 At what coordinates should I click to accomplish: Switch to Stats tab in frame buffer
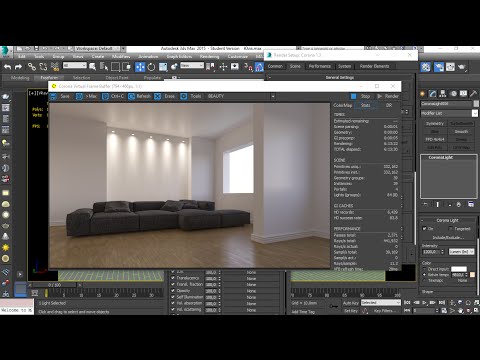tap(366, 105)
